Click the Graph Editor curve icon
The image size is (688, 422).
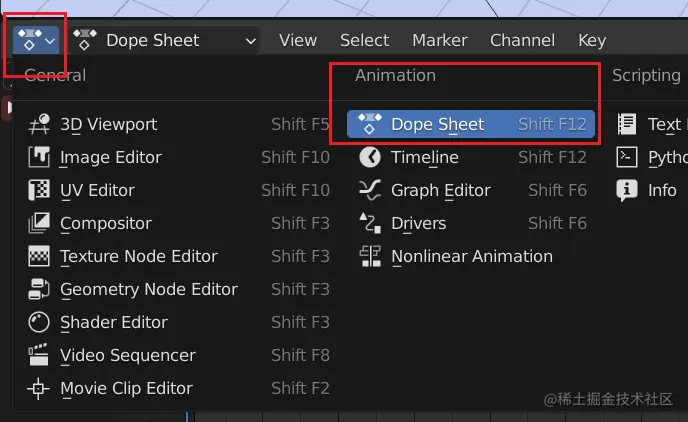click(370, 191)
